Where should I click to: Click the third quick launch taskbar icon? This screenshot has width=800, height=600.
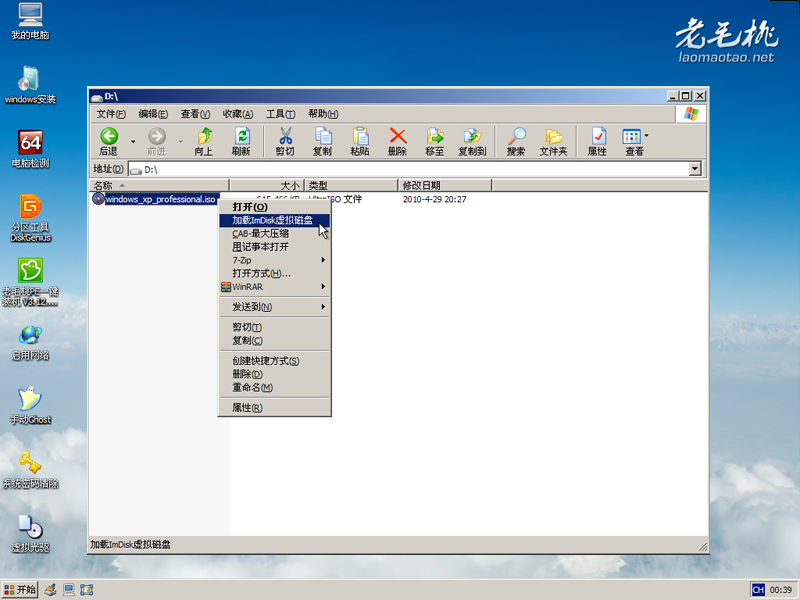point(87,590)
